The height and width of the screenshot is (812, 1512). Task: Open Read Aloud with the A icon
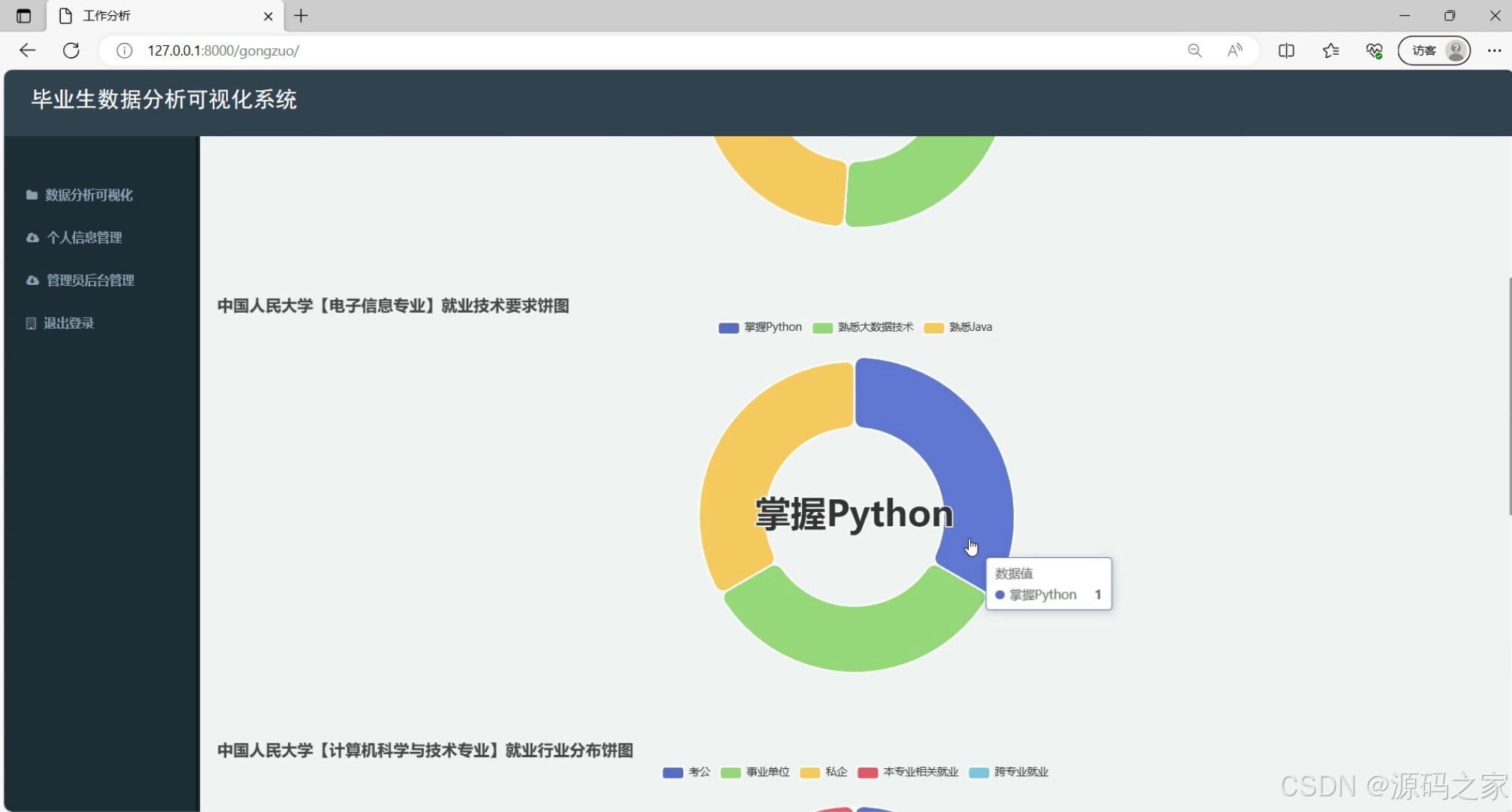click(x=1235, y=50)
